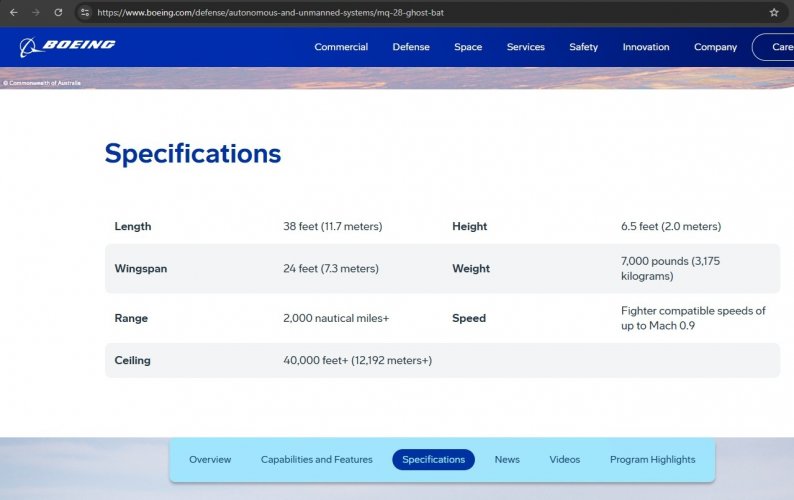Select the Specifications section tab
Image resolution: width=794 pixels, height=500 pixels.
click(433, 459)
